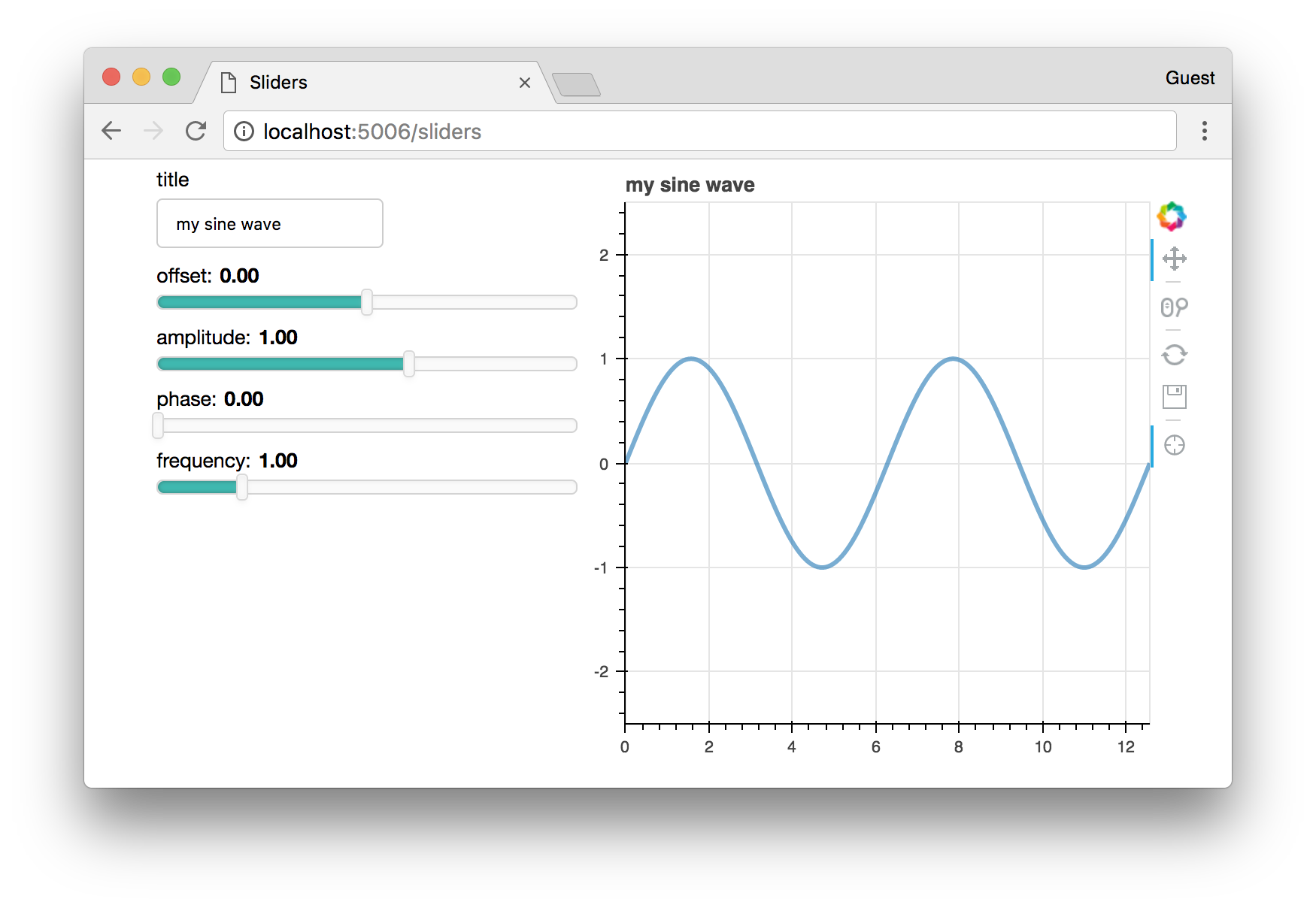The image size is (1316, 908).
Task: Click the offset slider handle
Action: tap(366, 302)
